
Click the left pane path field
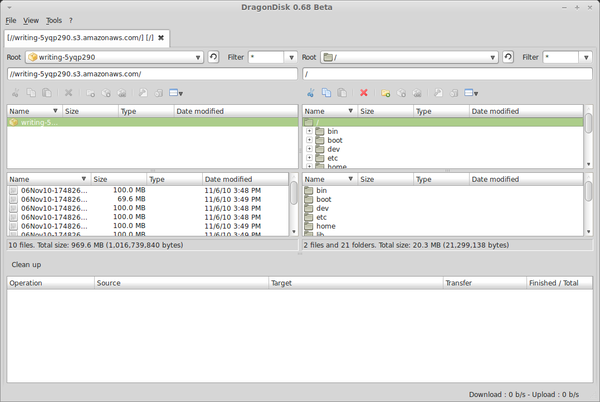tap(152, 74)
